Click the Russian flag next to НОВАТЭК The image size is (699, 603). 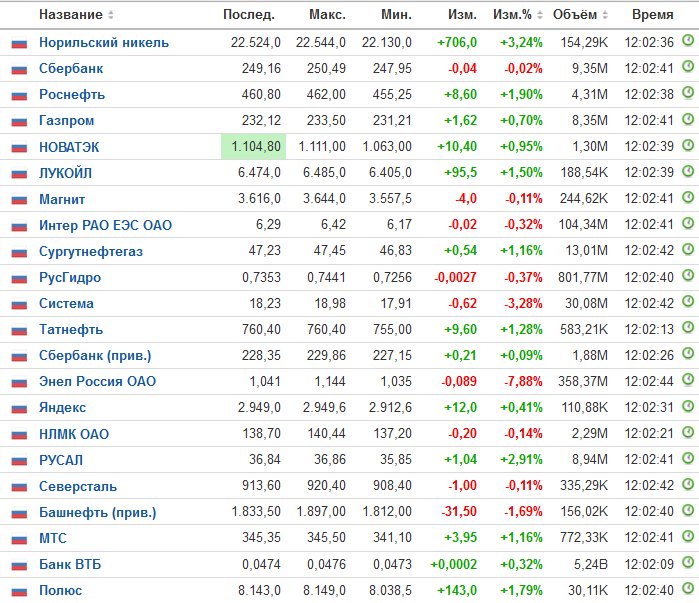coord(19,148)
